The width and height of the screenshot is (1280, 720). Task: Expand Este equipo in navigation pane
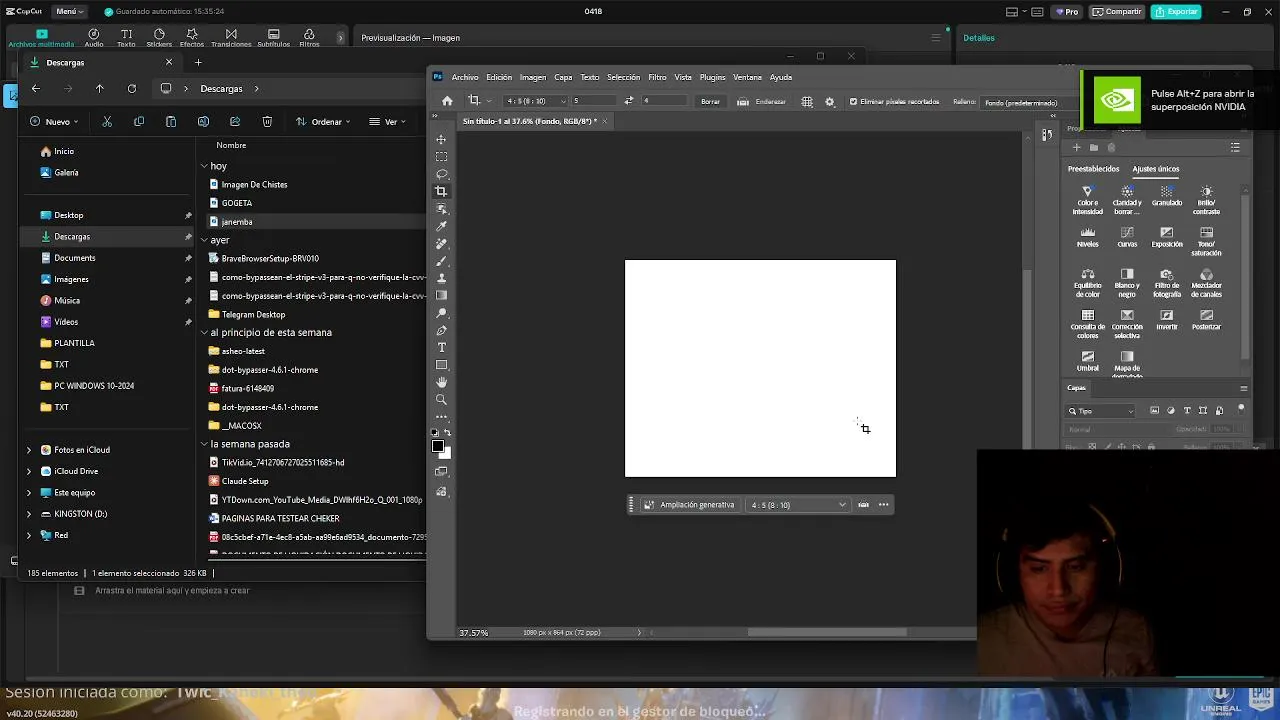click(29, 493)
